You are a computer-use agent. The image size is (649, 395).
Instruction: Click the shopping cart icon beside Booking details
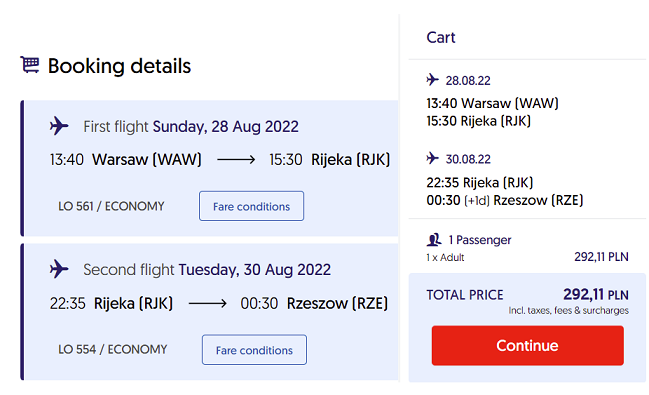tap(30, 65)
